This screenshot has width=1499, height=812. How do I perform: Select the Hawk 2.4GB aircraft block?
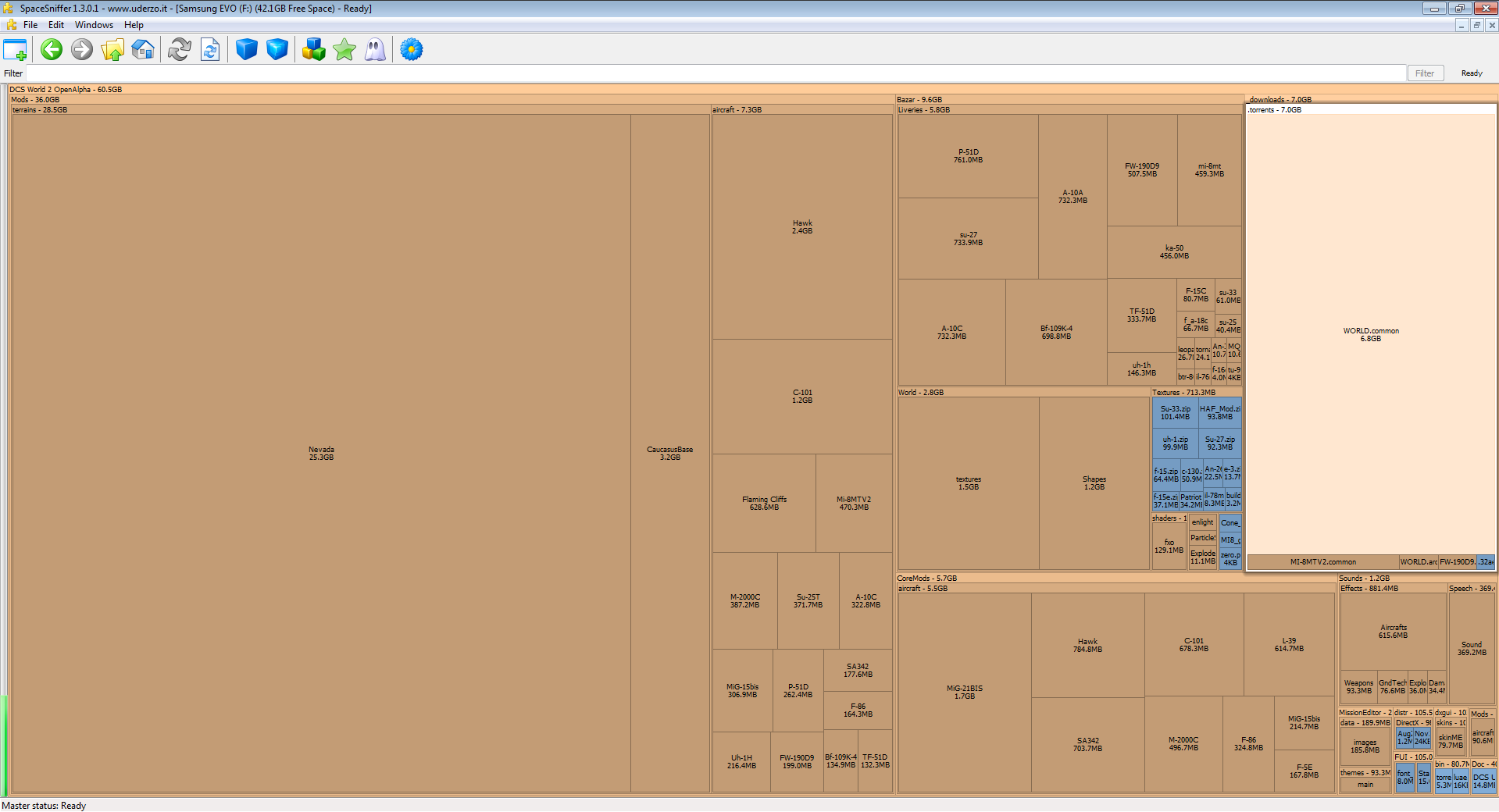[x=802, y=227]
